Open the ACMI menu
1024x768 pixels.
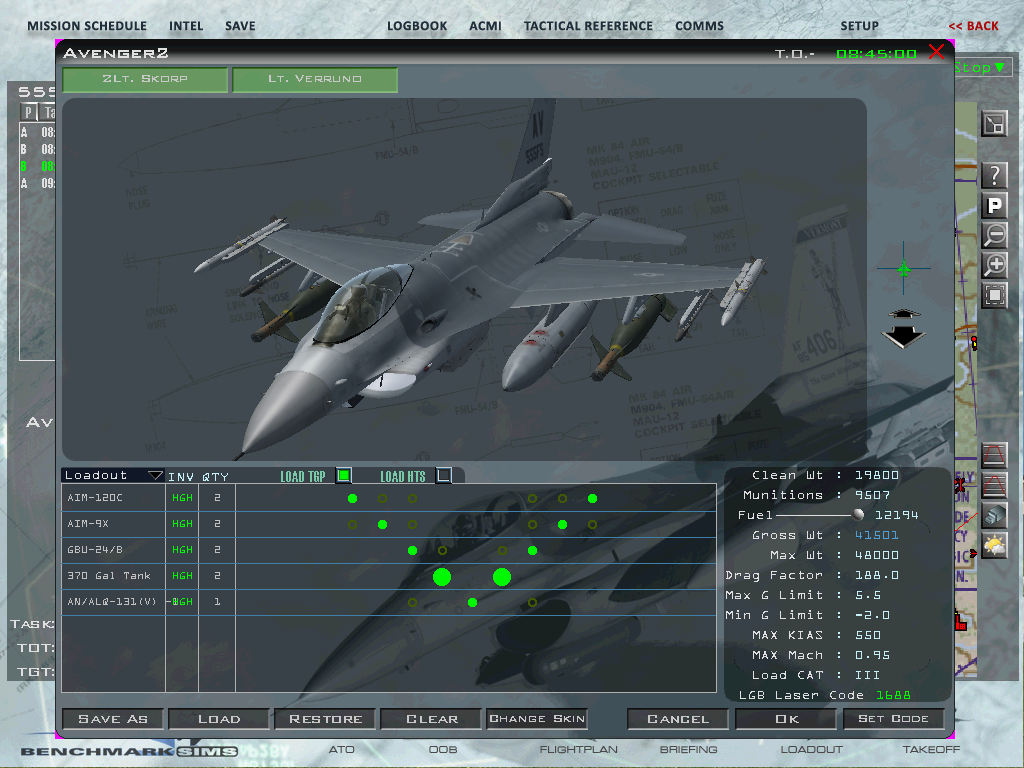point(485,26)
